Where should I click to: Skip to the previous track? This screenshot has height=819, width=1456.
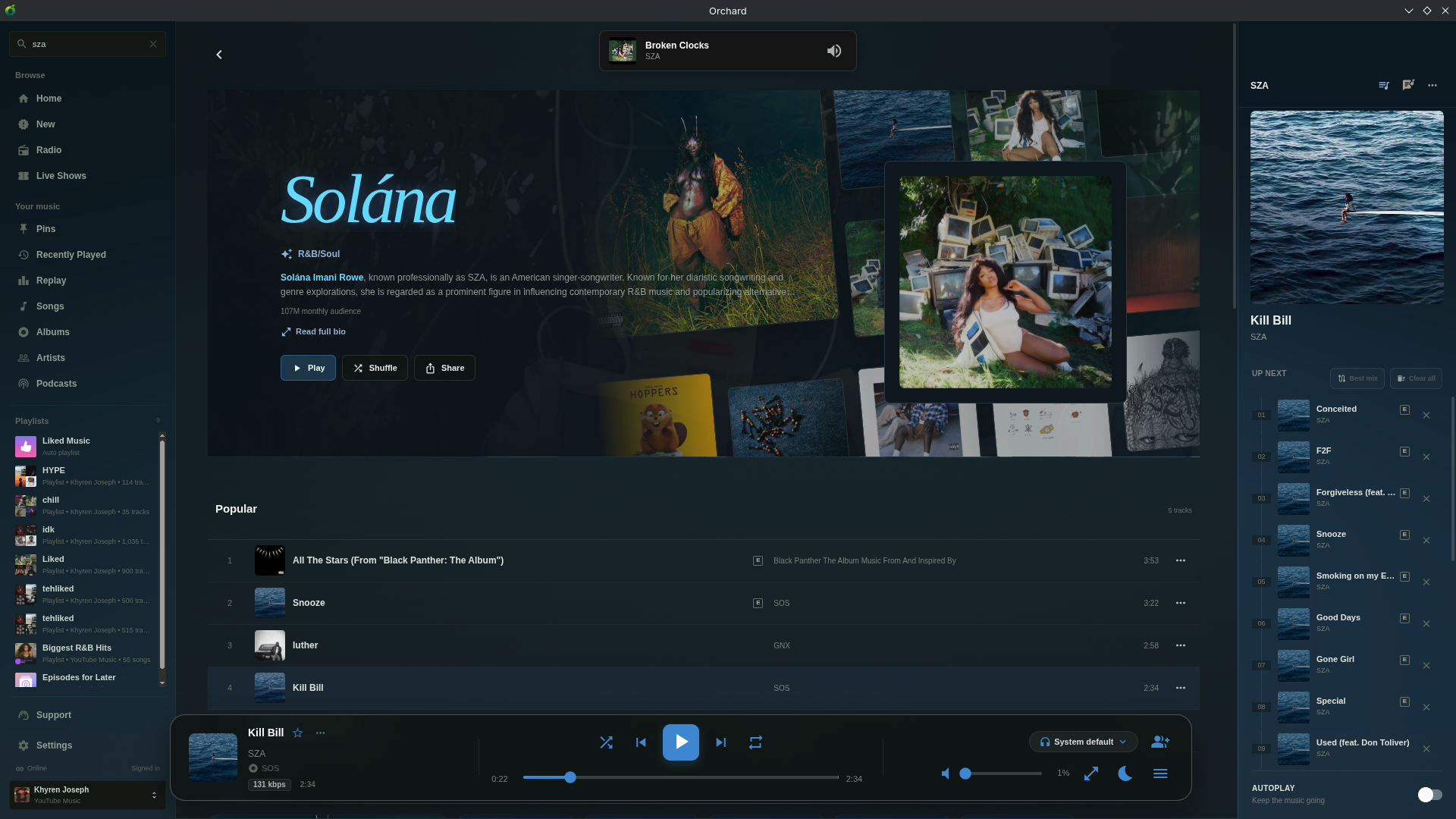click(x=641, y=742)
